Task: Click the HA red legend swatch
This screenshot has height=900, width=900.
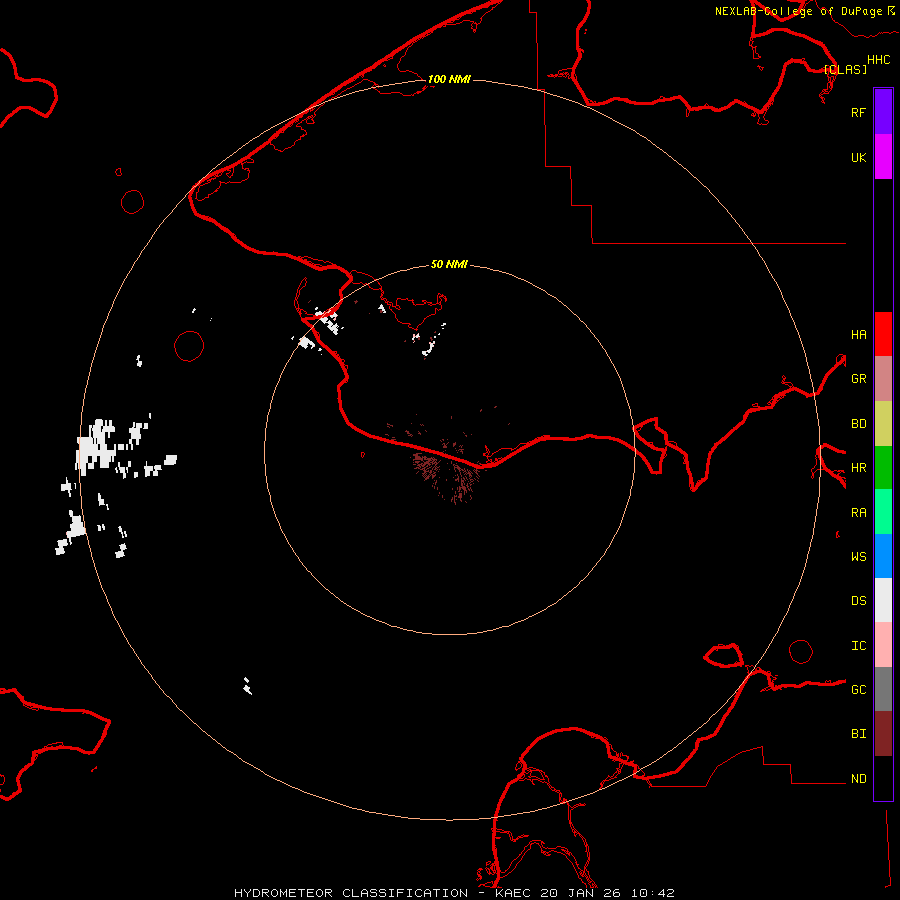Action: pos(883,334)
